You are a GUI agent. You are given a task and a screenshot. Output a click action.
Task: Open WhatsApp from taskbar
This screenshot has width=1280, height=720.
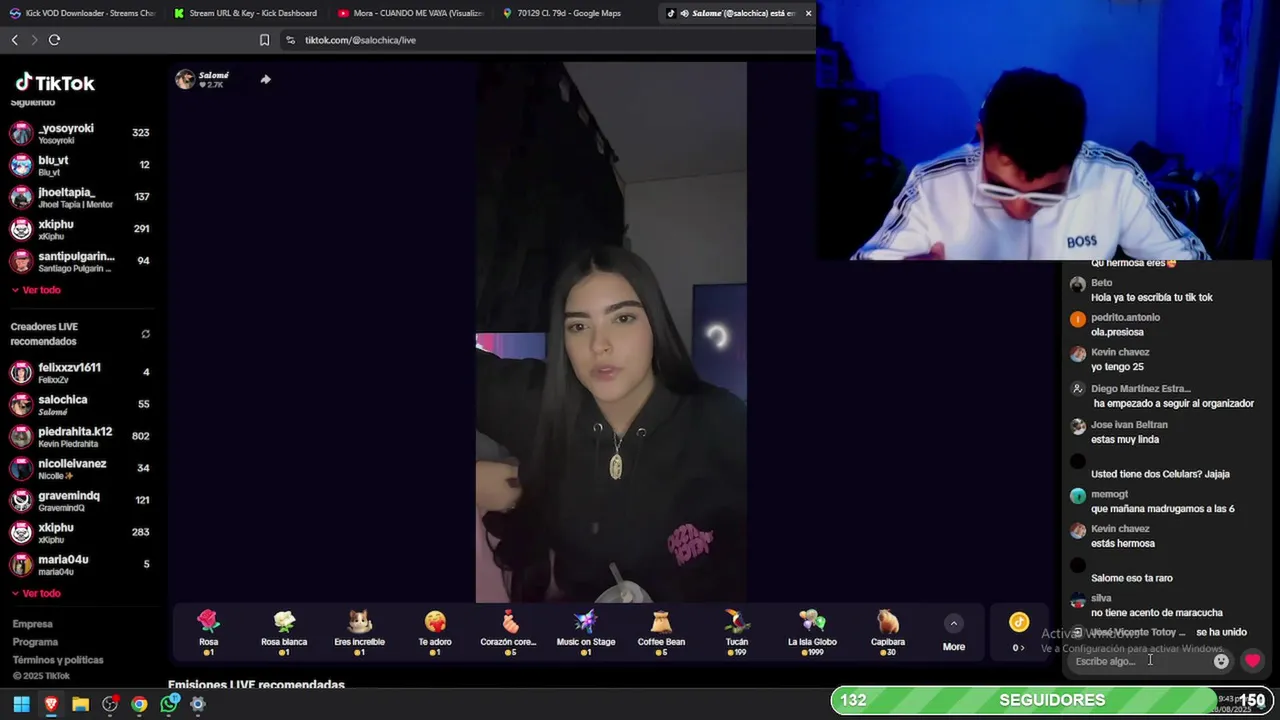pyautogui.click(x=169, y=704)
